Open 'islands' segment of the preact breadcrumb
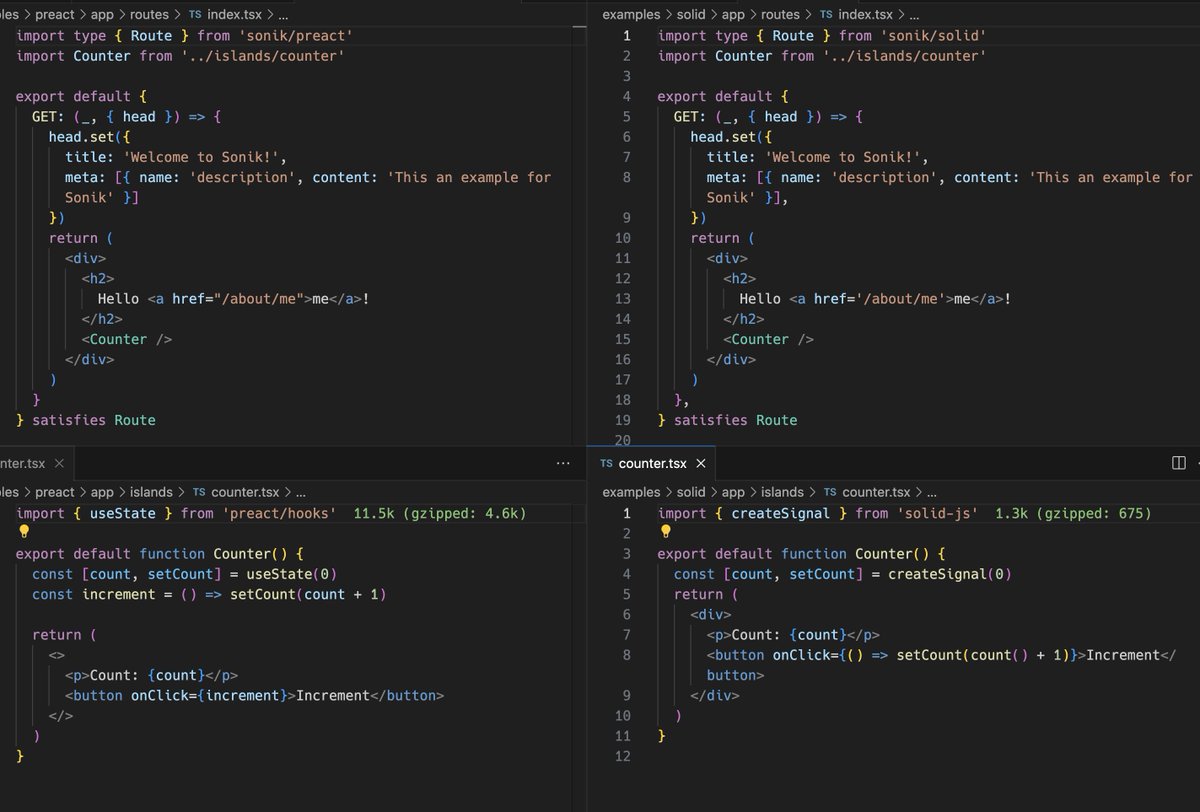The image size is (1200, 812). pyautogui.click(x=151, y=492)
